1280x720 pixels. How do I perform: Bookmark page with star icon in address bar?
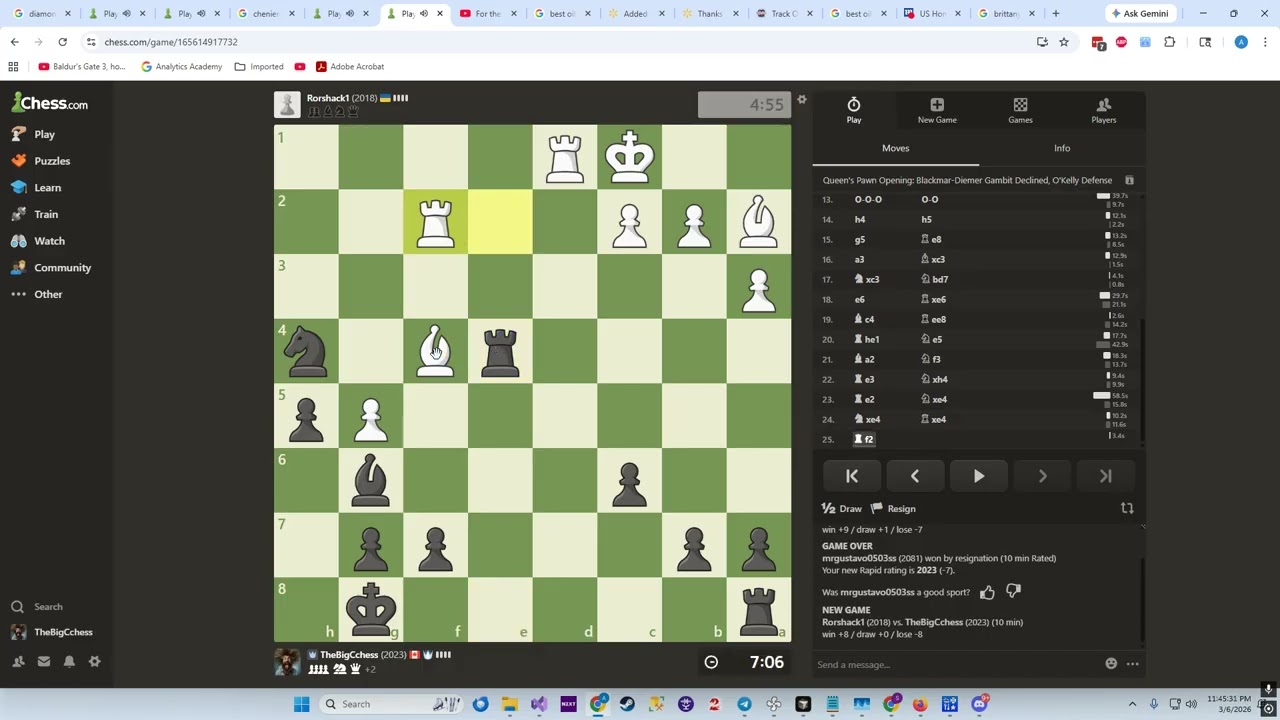(1064, 42)
